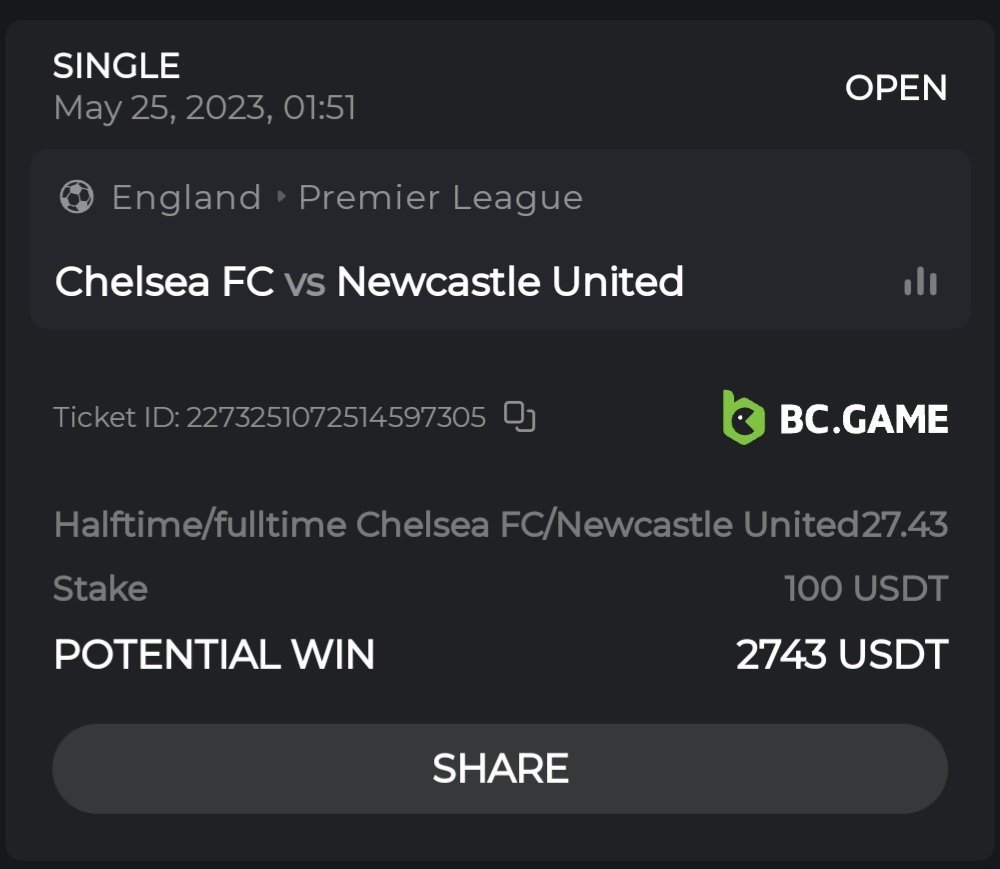Click the OPEN bet status label

896,88
